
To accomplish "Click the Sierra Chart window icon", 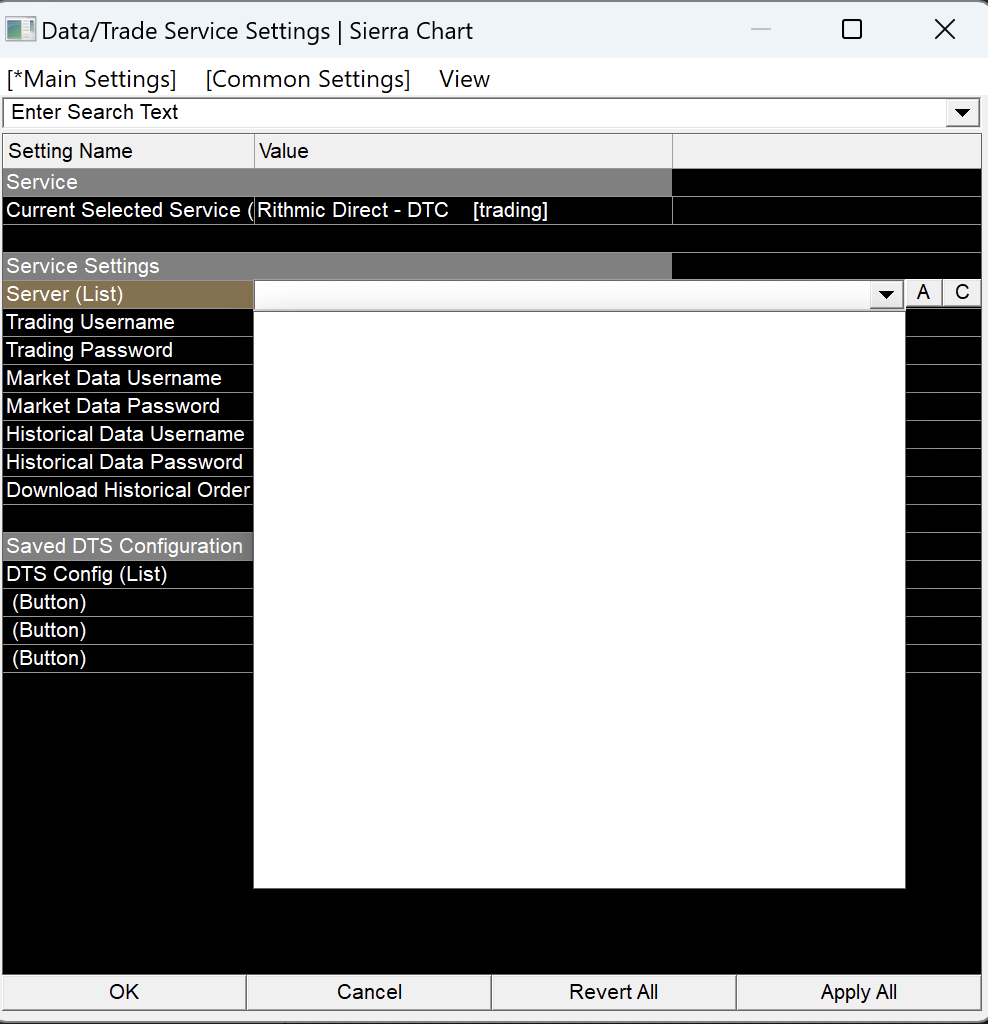I will tap(20, 30).
